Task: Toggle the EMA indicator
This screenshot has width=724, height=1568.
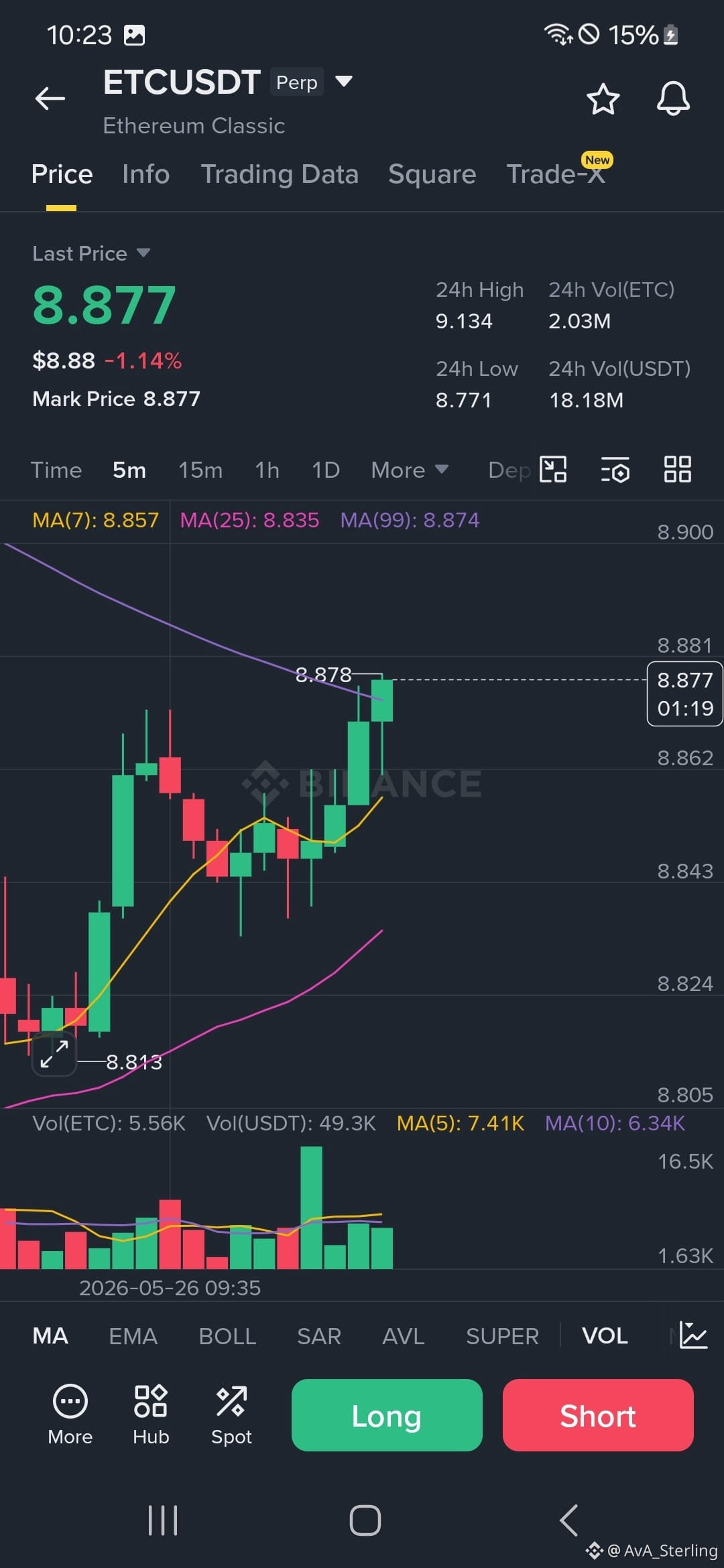Action: click(x=133, y=1335)
